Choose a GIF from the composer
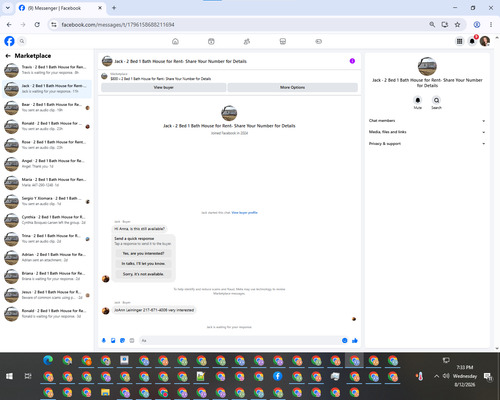Image resolution: width=500 pixels, height=400 pixels. (132, 340)
